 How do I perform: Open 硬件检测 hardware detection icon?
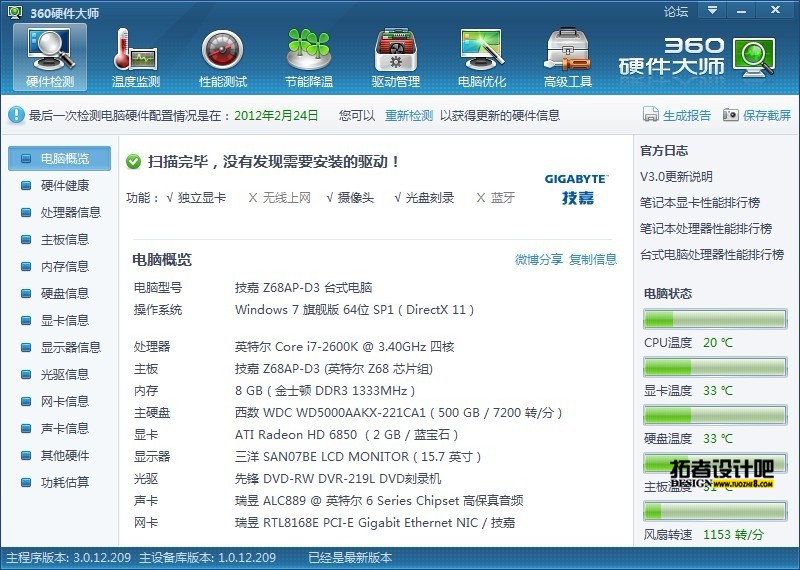tap(50, 57)
